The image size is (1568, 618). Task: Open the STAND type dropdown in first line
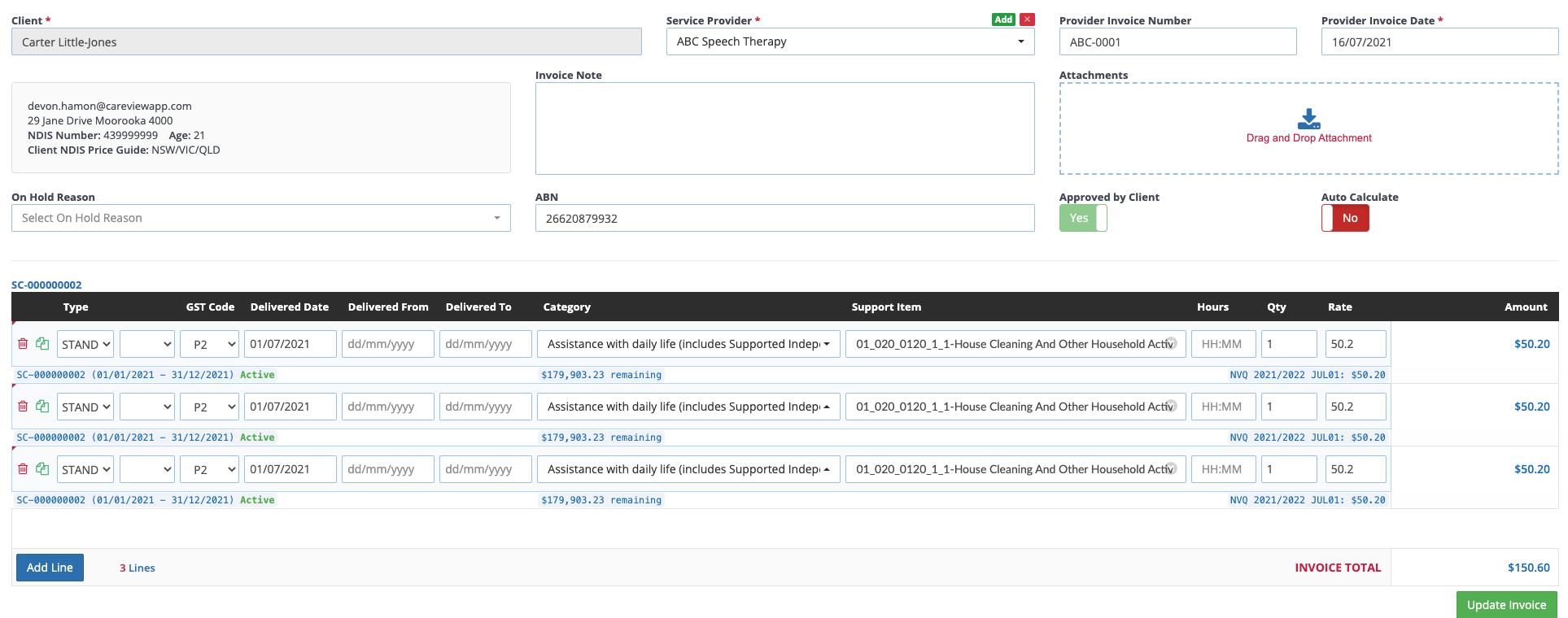pos(85,345)
